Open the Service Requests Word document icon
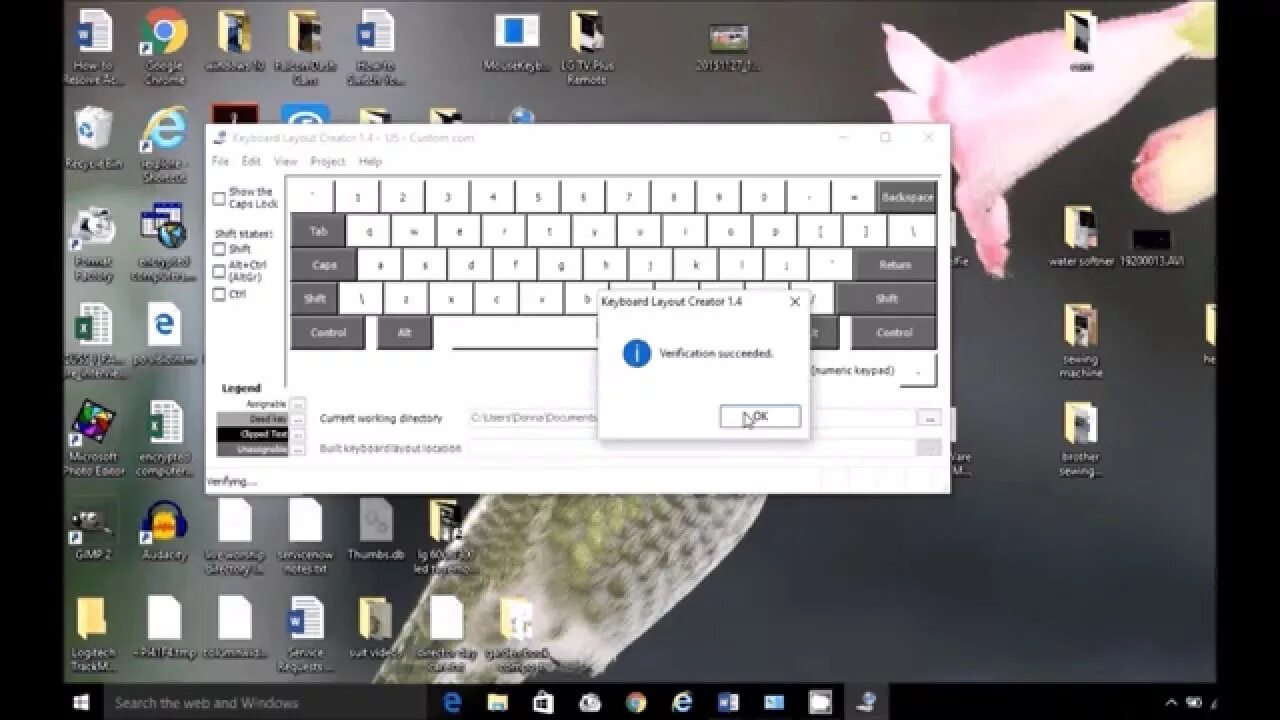Image resolution: width=1280 pixels, height=720 pixels. 305,634
